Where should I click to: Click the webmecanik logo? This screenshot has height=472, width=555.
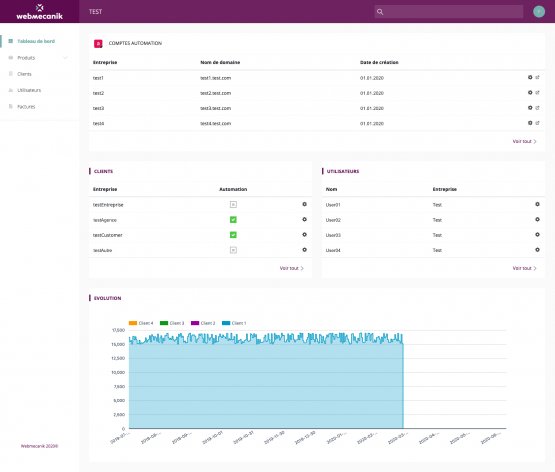tap(39, 12)
